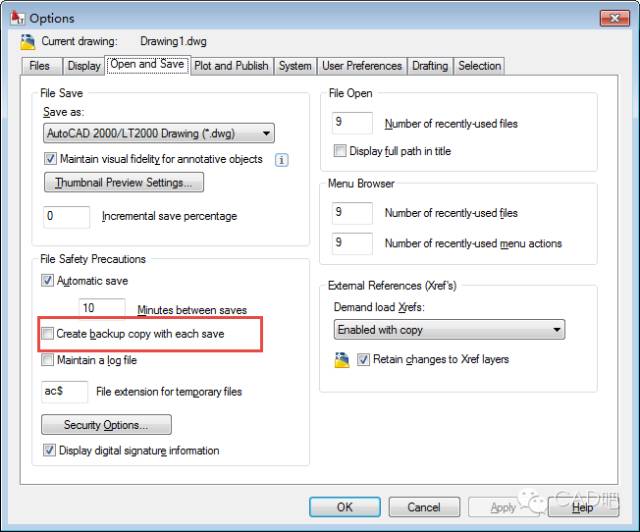640x532 pixels.
Task: Click the Thumbnail Preview Settings button
Action: point(124,183)
